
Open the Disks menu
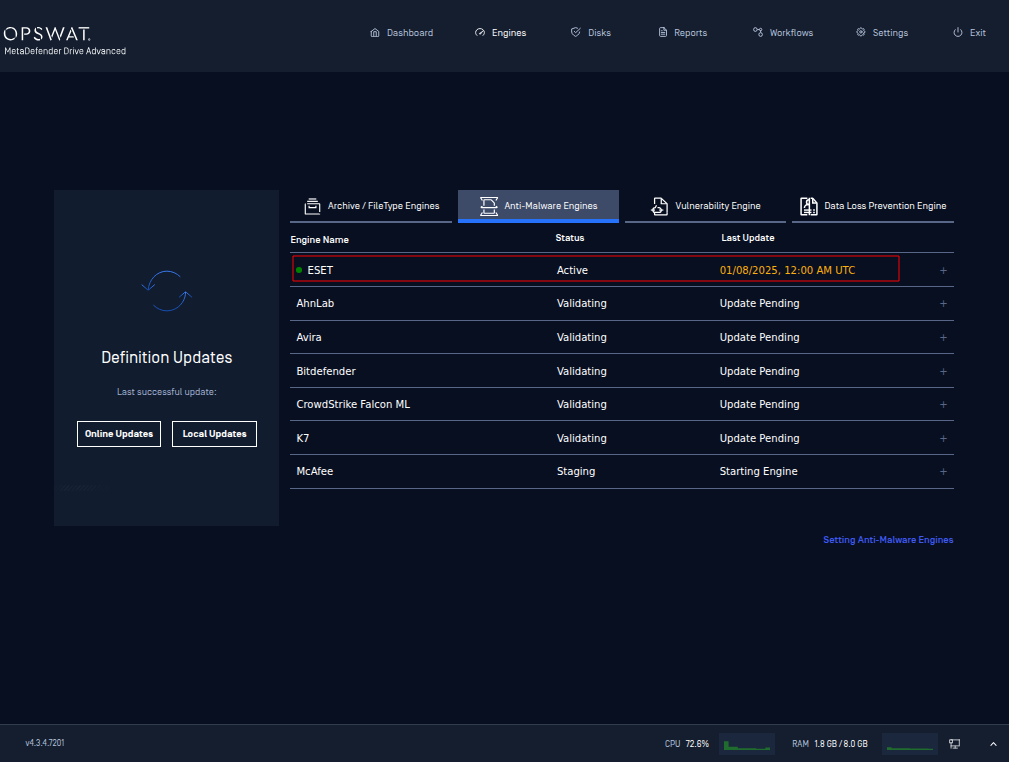pyautogui.click(x=591, y=33)
